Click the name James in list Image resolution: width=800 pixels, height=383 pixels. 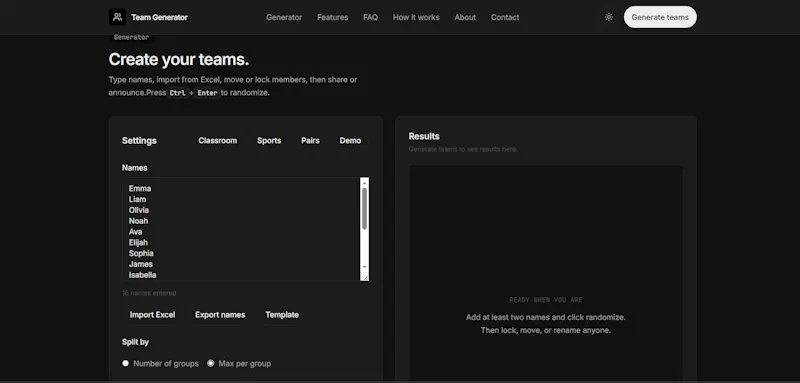141,264
